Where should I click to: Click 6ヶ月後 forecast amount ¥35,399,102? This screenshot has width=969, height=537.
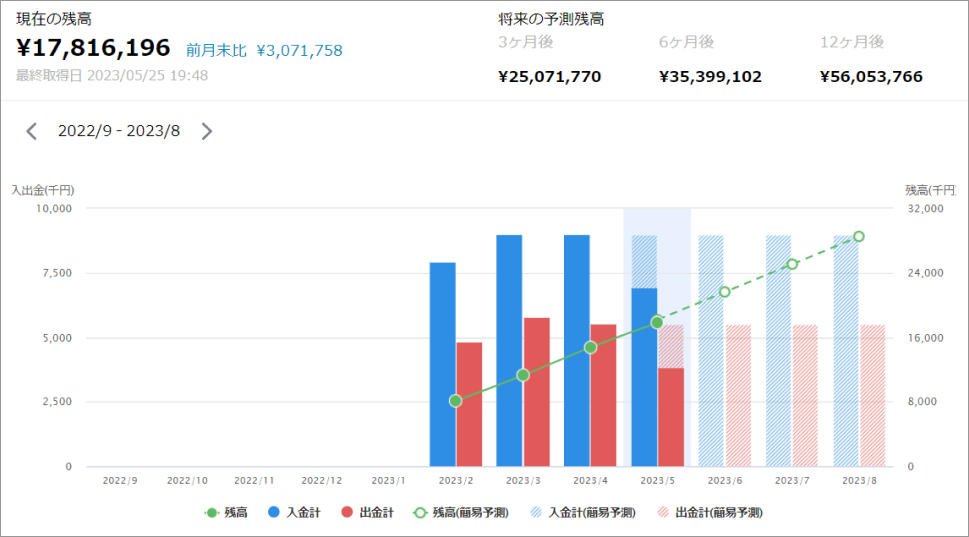pos(710,77)
